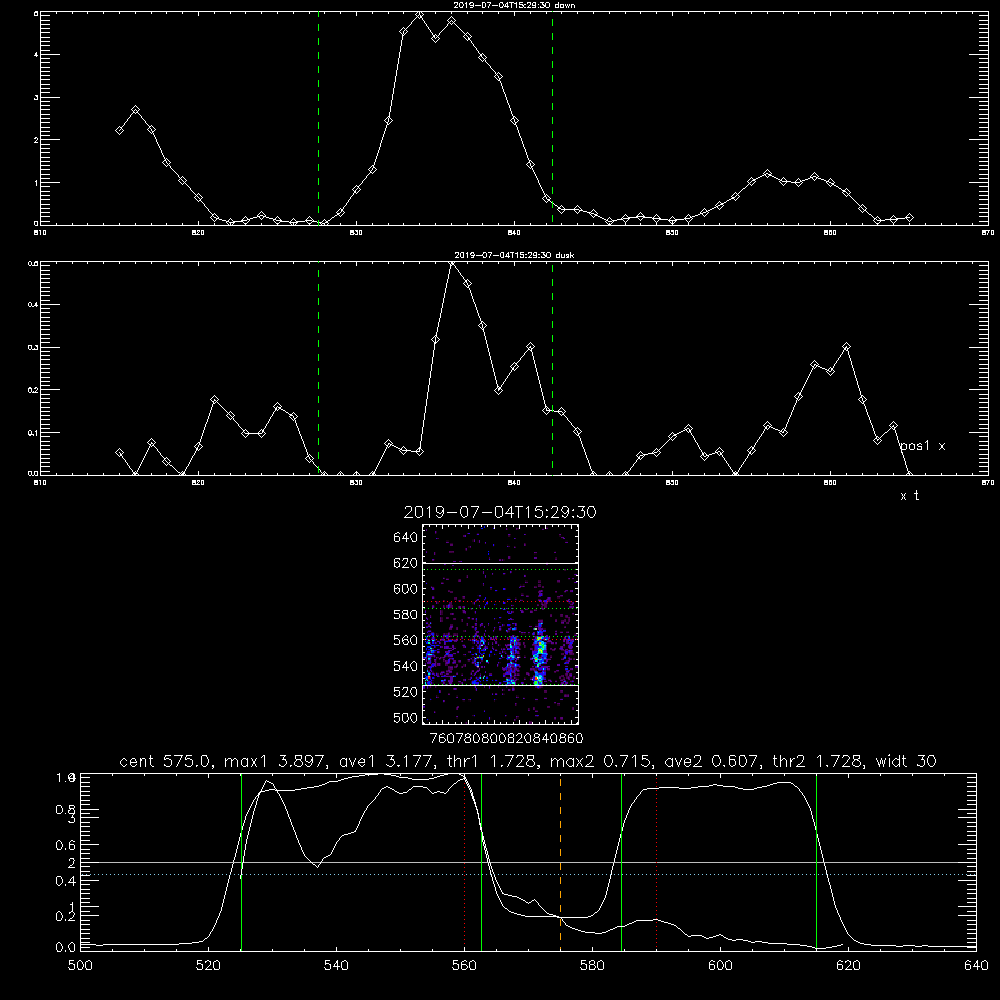
Task: Click the first diamond point of dawn curve
Action: 119,130
